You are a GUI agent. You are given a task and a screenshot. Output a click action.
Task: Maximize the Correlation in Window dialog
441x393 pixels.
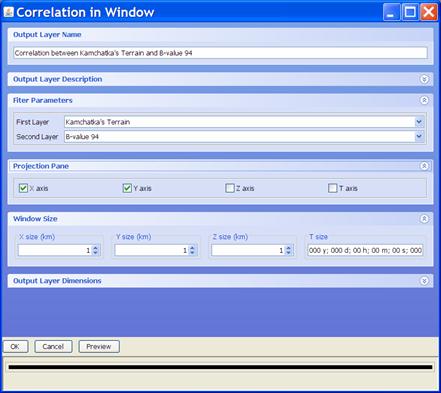click(x=410, y=12)
